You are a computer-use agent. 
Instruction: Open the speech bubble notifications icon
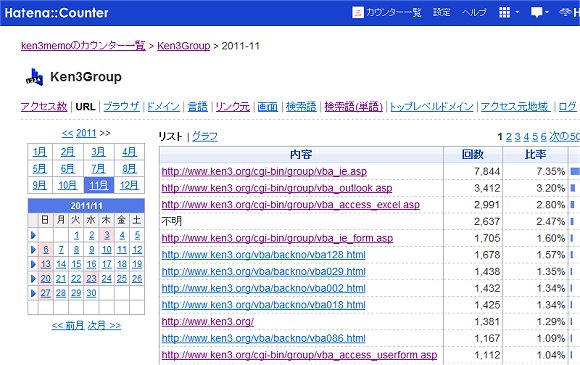click(536, 13)
